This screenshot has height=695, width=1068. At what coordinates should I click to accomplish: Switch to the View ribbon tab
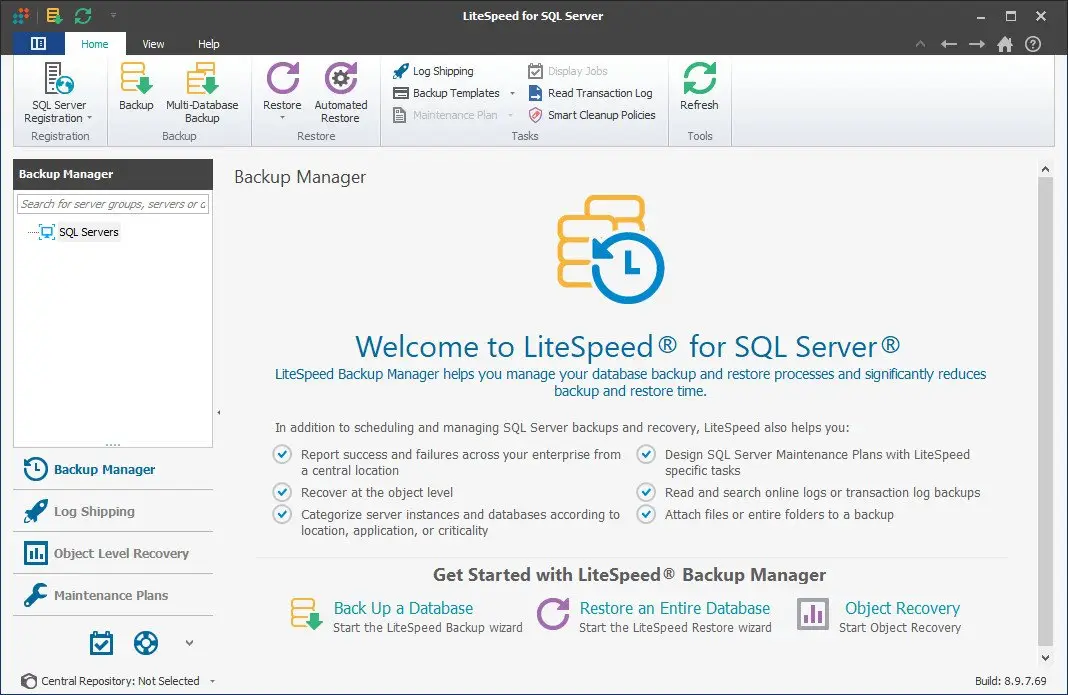(153, 44)
